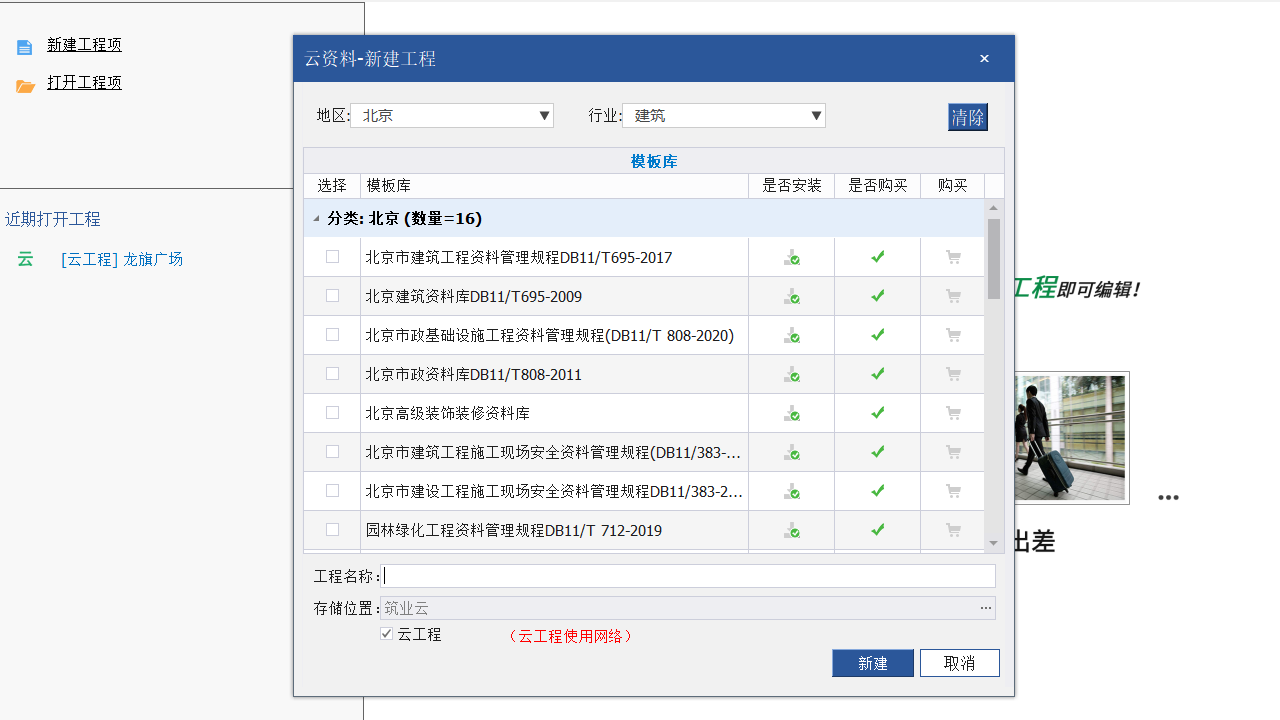Click the install icon for 北京市建筑工程资料管理规程DB11/T695-2017
Screen dimensions: 1280x720
tap(791, 257)
